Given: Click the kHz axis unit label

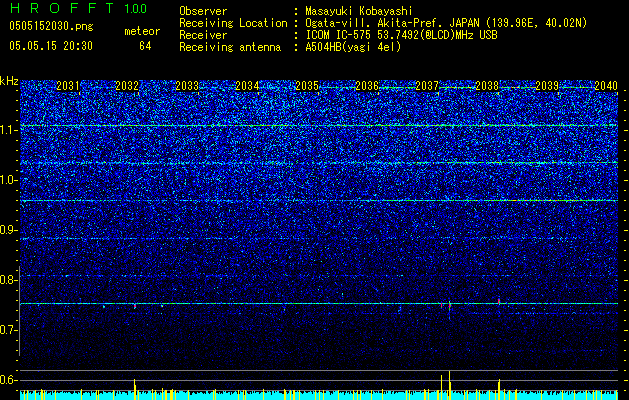Looking at the screenshot, I should [9, 81].
